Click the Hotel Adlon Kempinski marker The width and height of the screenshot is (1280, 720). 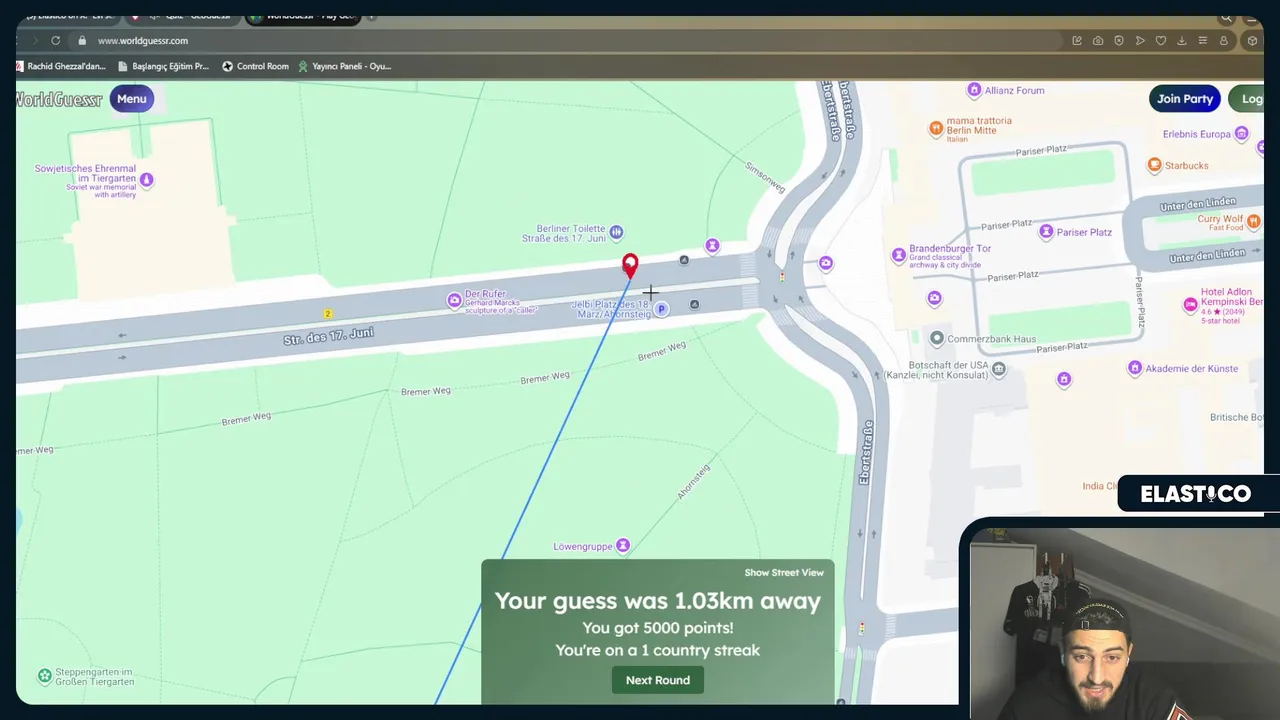click(1191, 304)
